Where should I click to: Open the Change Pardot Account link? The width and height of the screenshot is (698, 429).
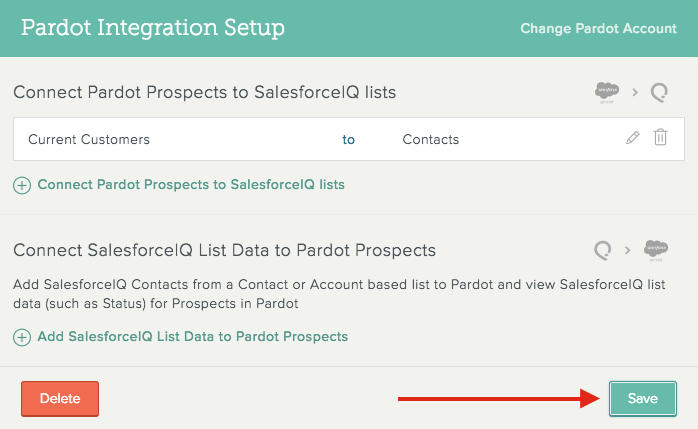[598, 28]
